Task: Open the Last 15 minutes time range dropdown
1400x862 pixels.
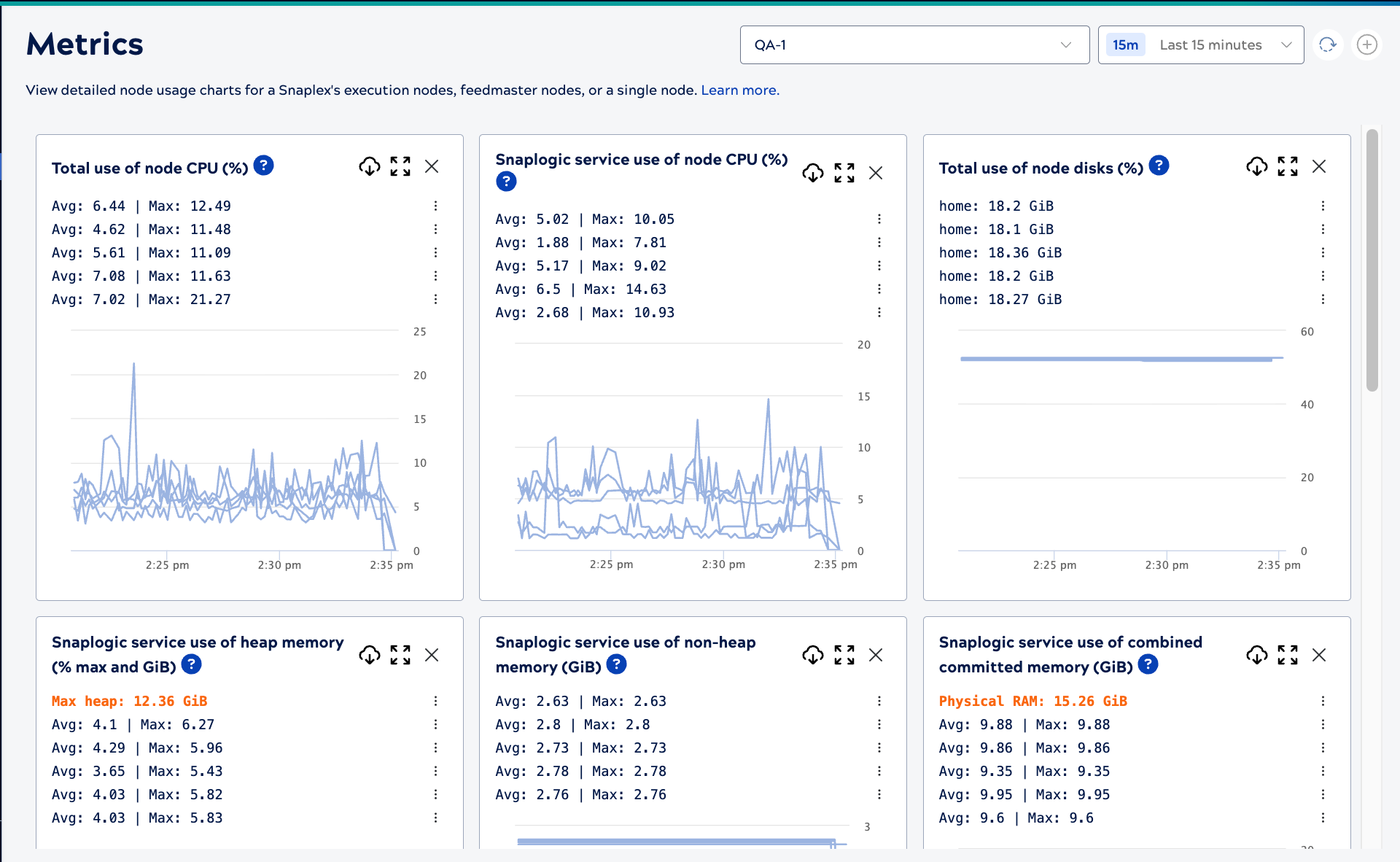Action: click(x=1201, y=44)
